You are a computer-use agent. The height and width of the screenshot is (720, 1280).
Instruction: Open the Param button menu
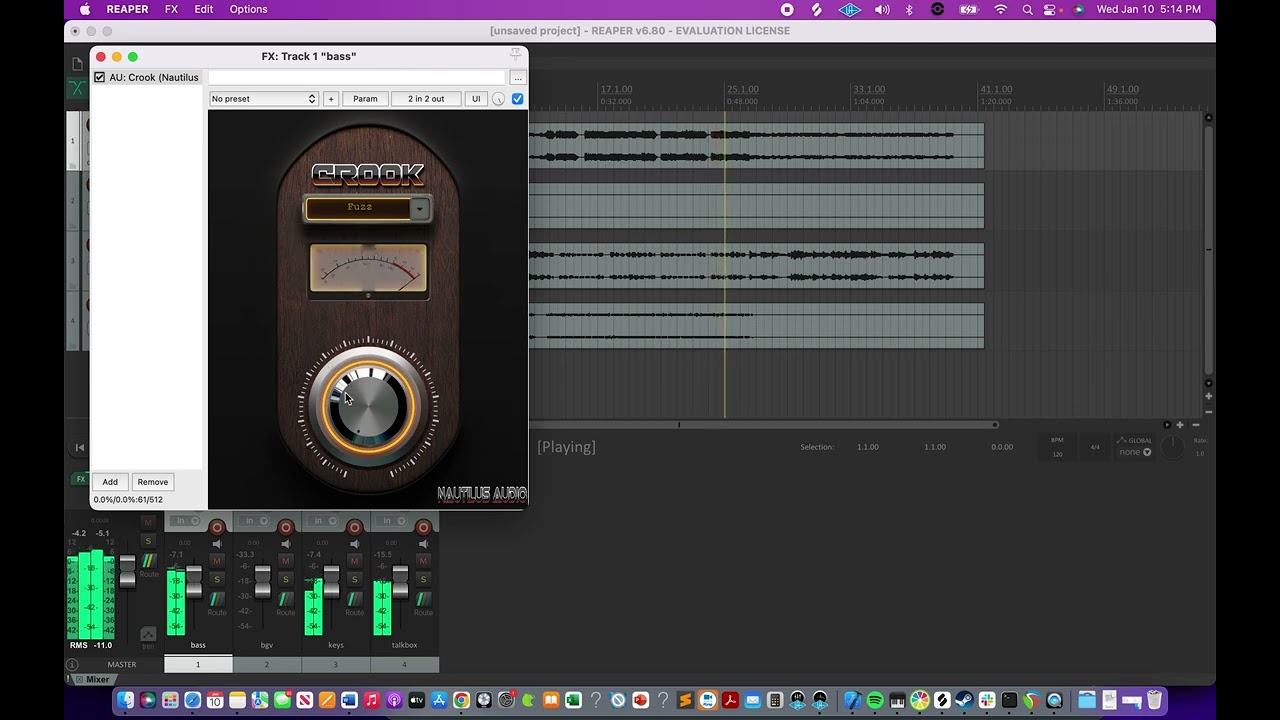(365, 99)
